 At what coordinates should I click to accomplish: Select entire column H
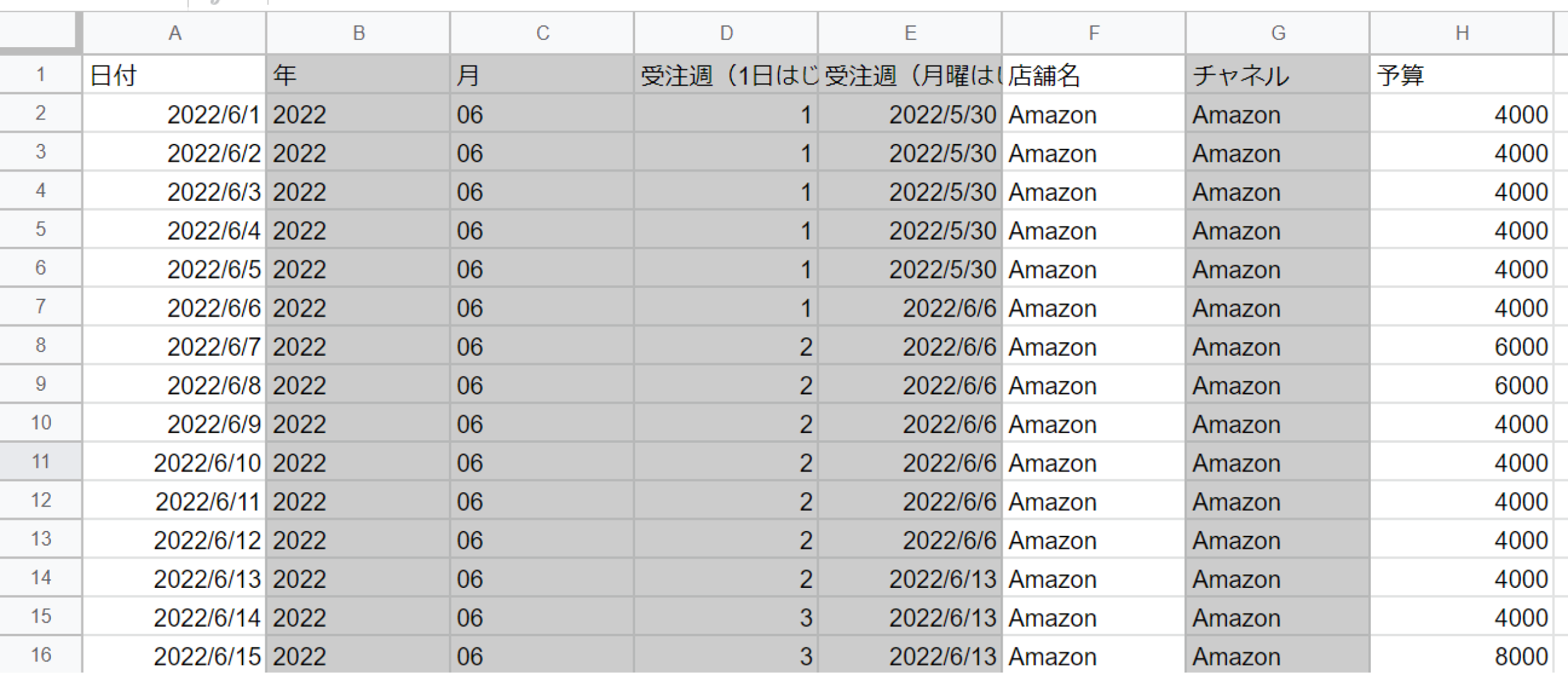tap(1461, 33)
